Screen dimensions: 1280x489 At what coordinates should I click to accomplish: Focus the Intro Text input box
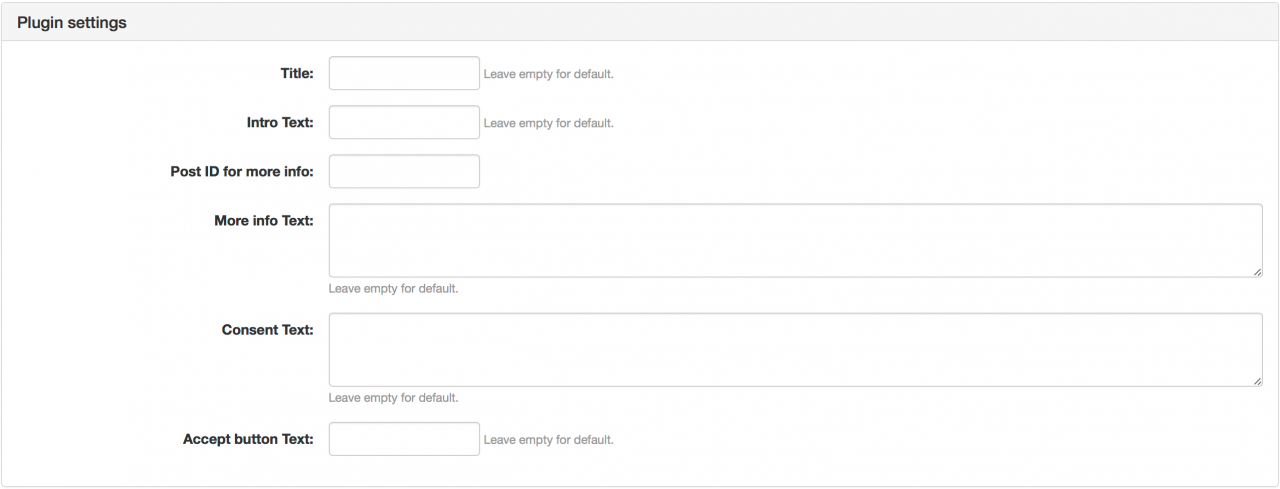pyautogui.click(x=404, y=122)
